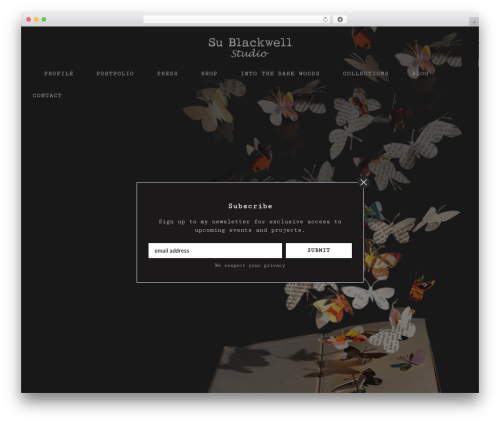Image resolution: width=500 pixels, height=423 pixels.
Task: Submit the newsletter signup
Action: pyautogui.click(x=319, y=250)
